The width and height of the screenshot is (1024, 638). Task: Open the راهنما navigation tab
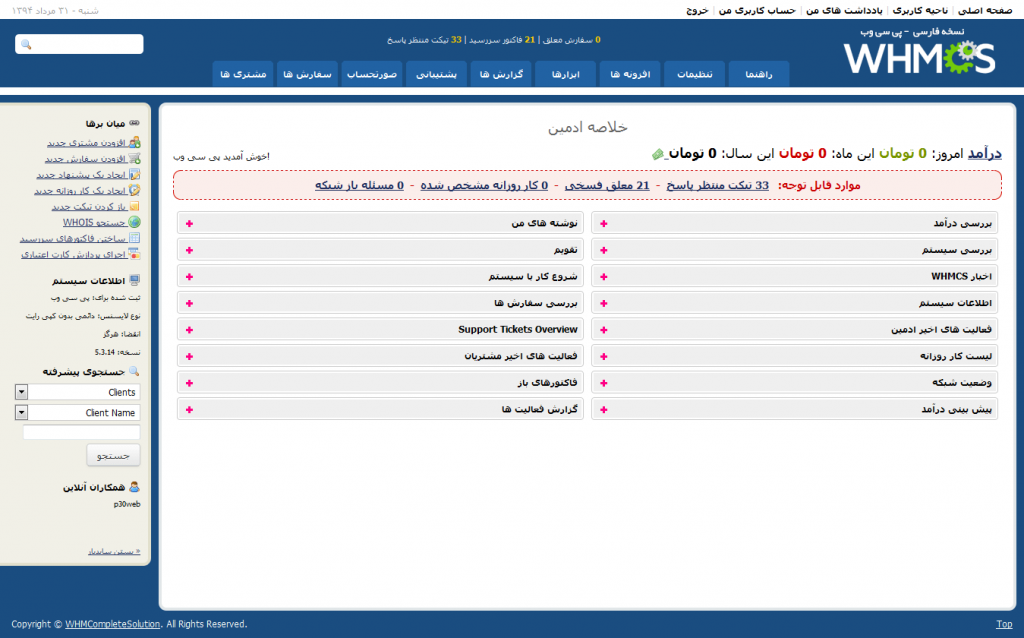(759, 74)
